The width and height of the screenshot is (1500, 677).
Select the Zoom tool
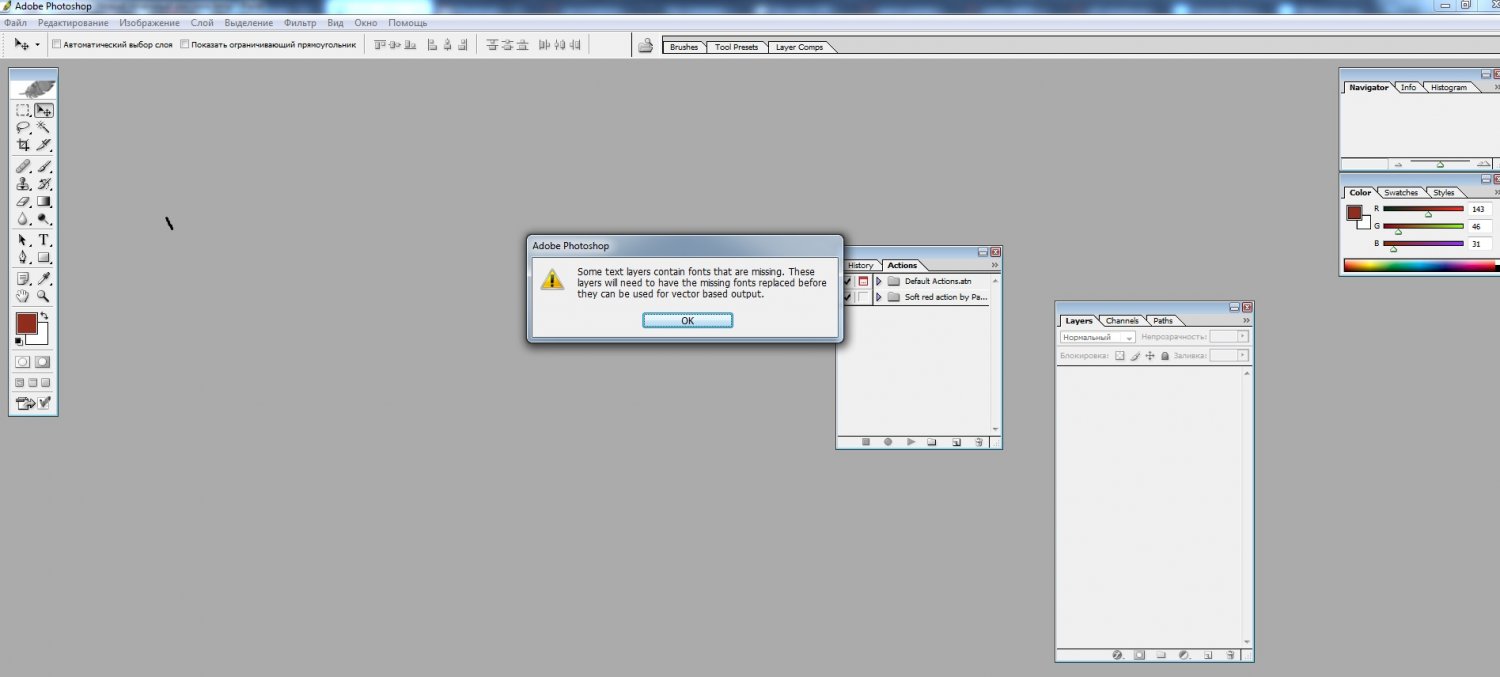coord(44,296)
